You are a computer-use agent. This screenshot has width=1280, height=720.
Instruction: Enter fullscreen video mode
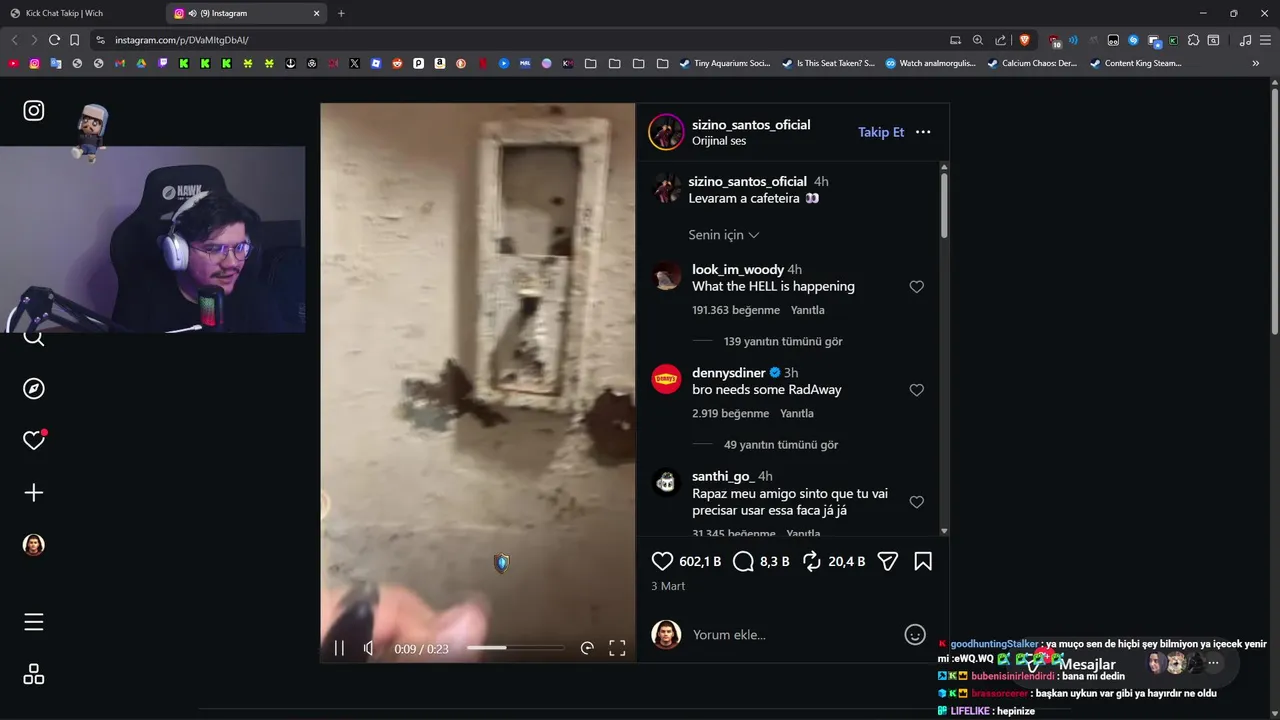click(x=617, y=648)
